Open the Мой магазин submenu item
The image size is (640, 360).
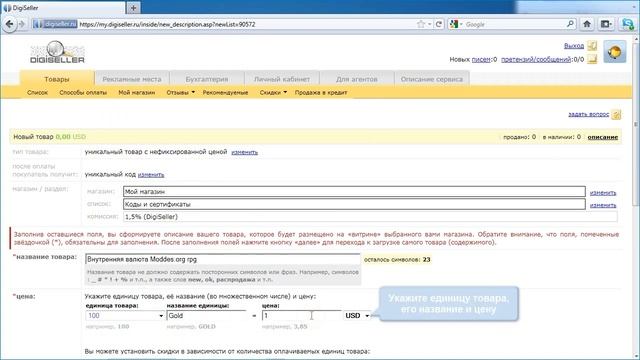point(136,93)
